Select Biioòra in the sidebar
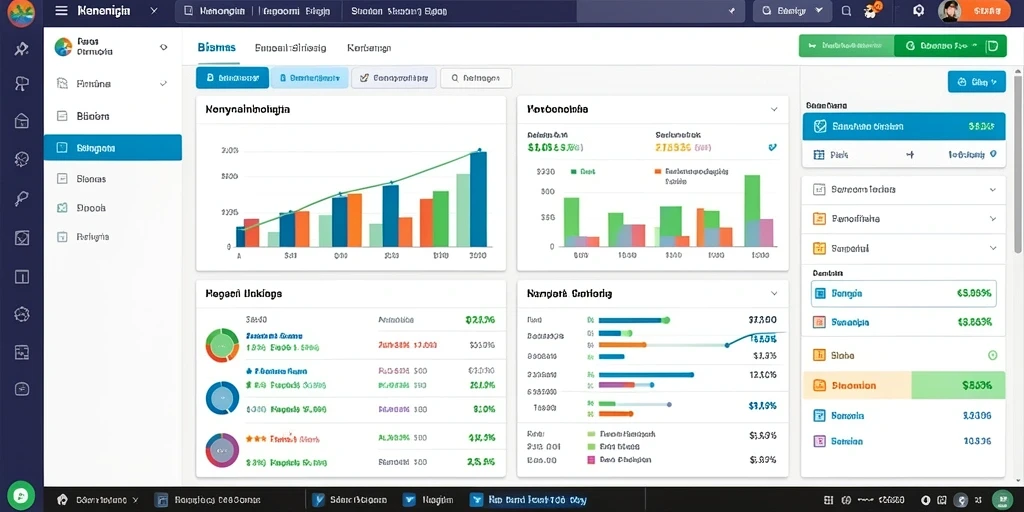The height and width of the screenshot is (512, 1024). click(112, 116)
